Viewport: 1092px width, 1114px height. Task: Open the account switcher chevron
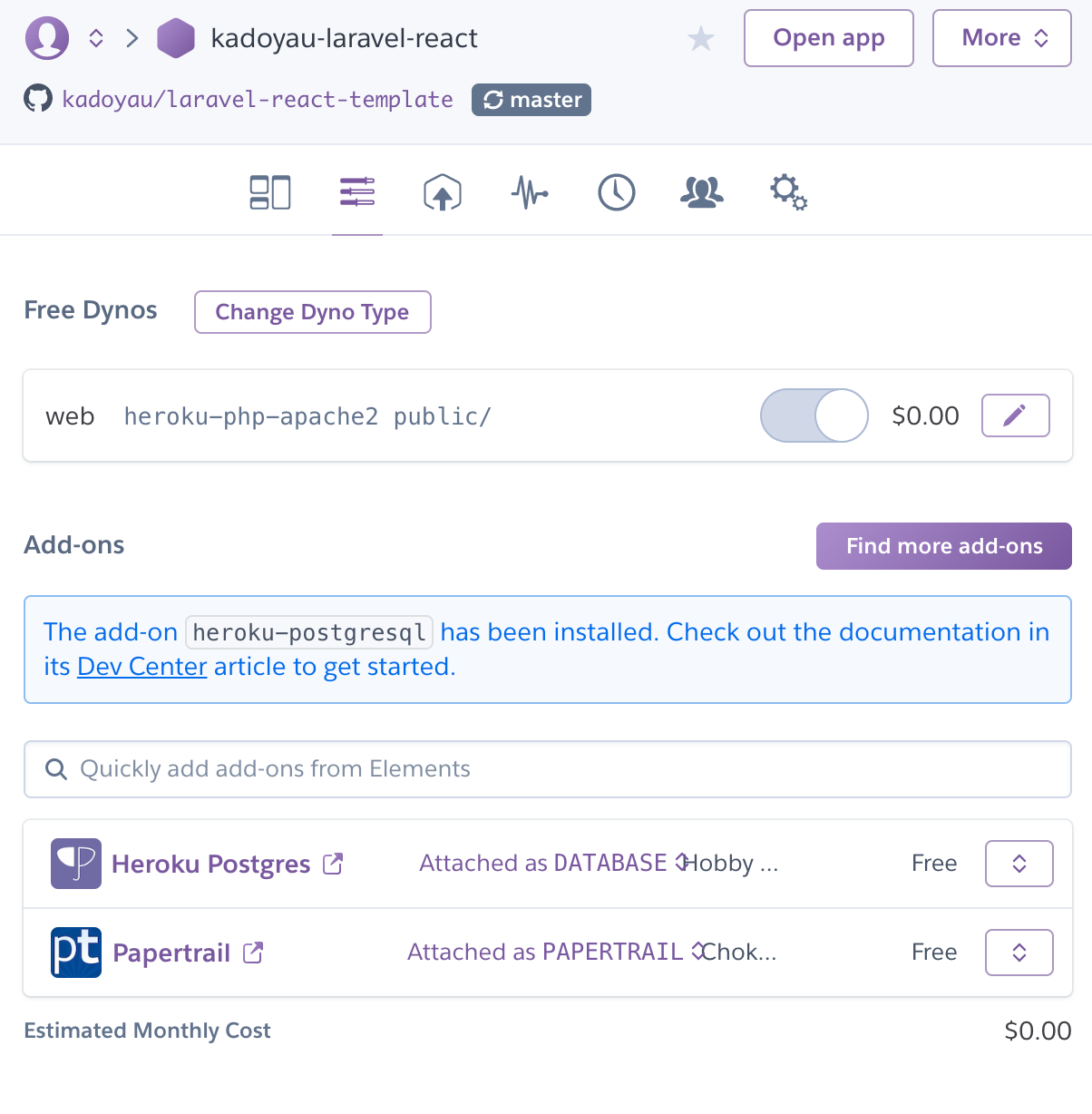point(96,38)
